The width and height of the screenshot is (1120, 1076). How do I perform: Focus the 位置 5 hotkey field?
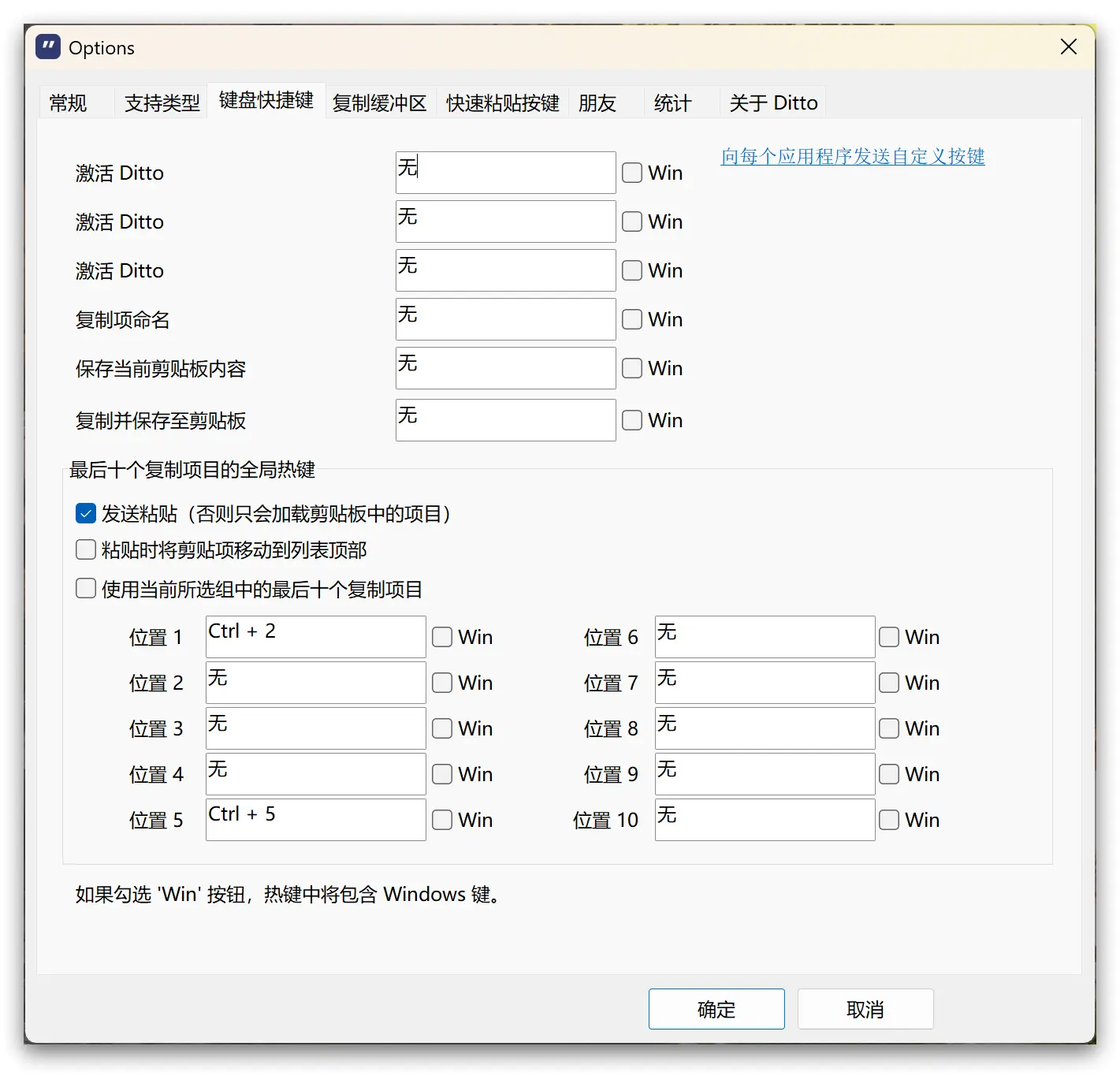(315, 820)
